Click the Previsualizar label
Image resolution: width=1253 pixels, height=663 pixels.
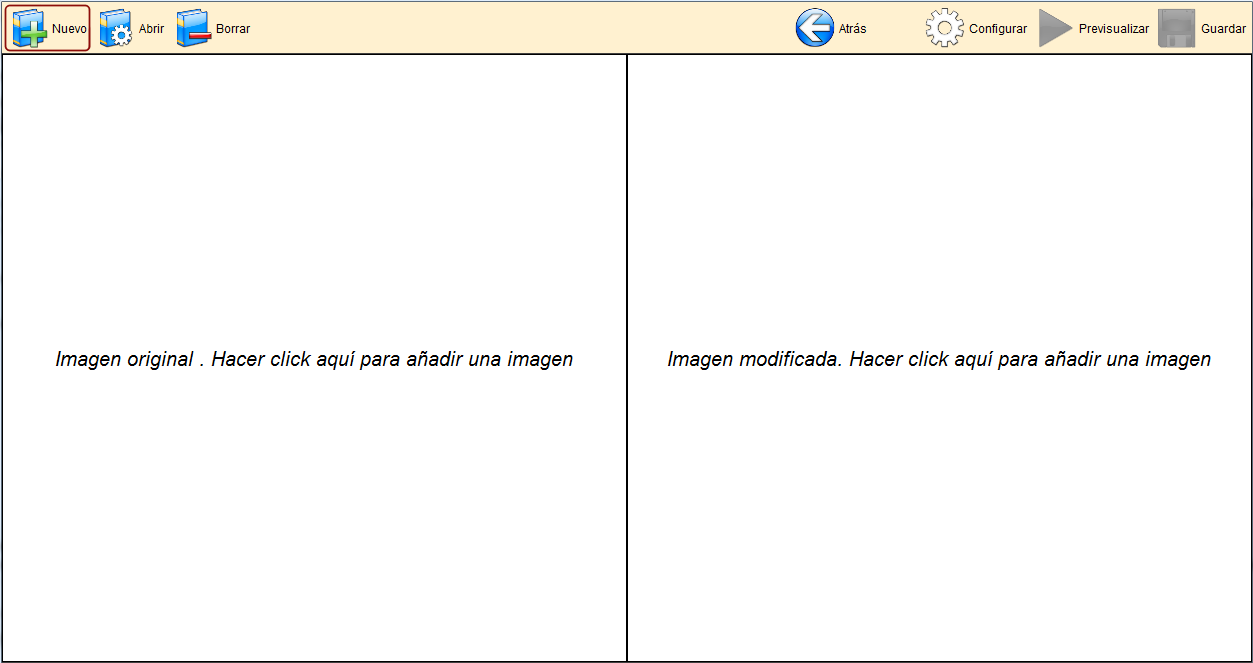point(1114,29)
